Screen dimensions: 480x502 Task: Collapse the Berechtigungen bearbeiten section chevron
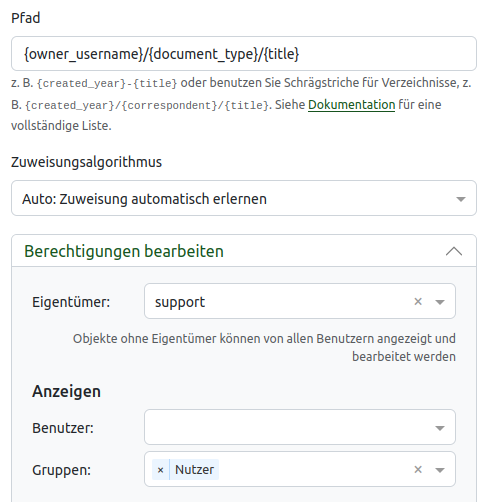[454, 251]
